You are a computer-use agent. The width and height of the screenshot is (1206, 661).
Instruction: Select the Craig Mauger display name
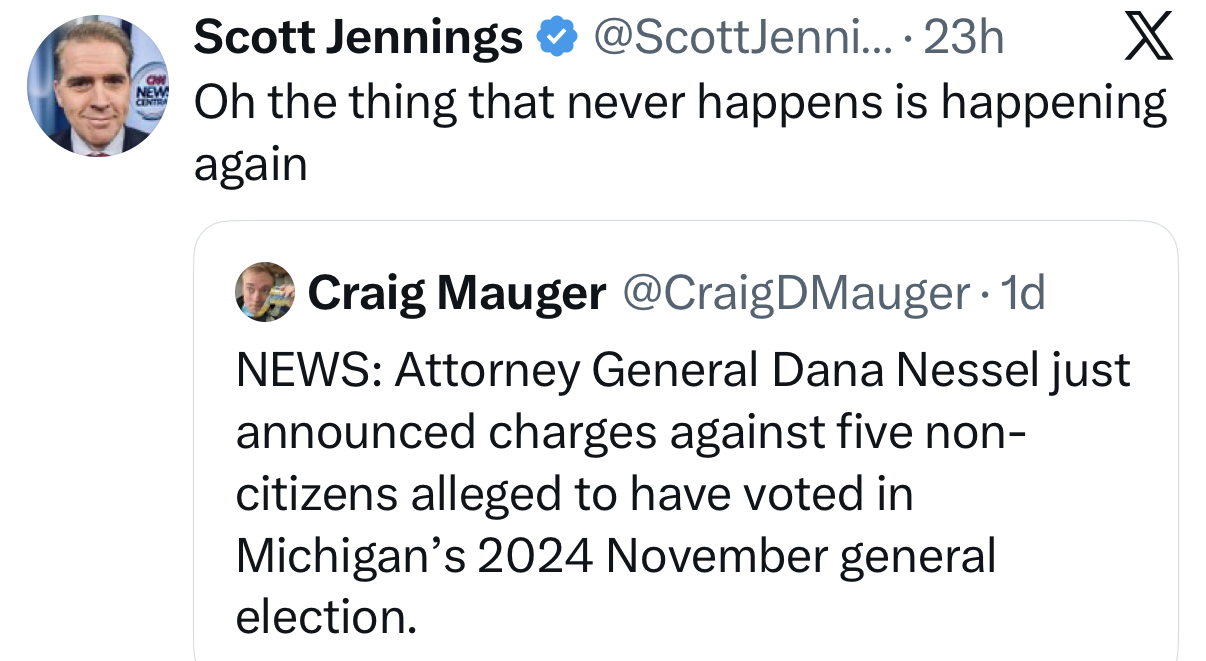[x=457, y=293]
